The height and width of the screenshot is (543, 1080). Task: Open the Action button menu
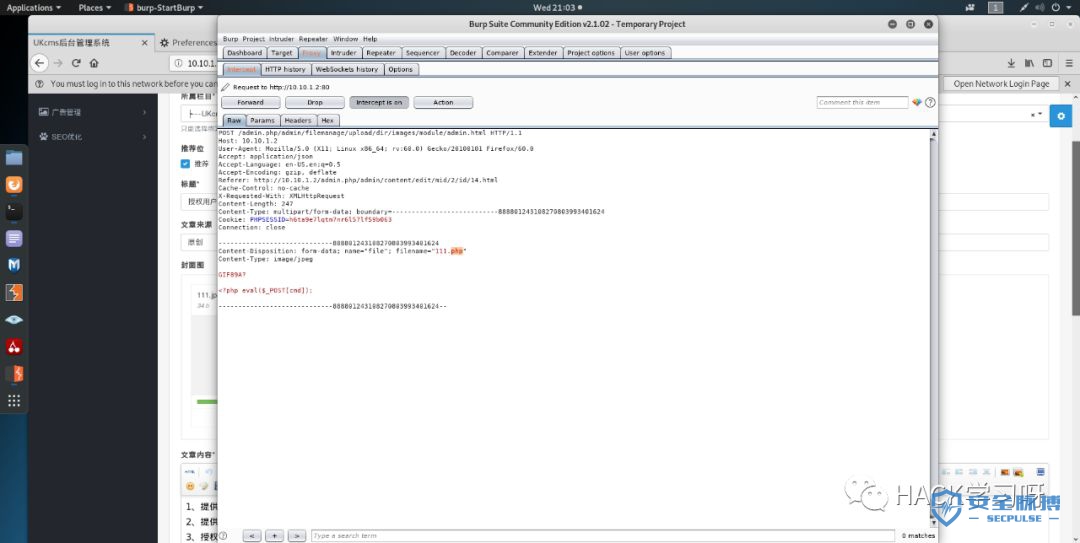(443, 102)
